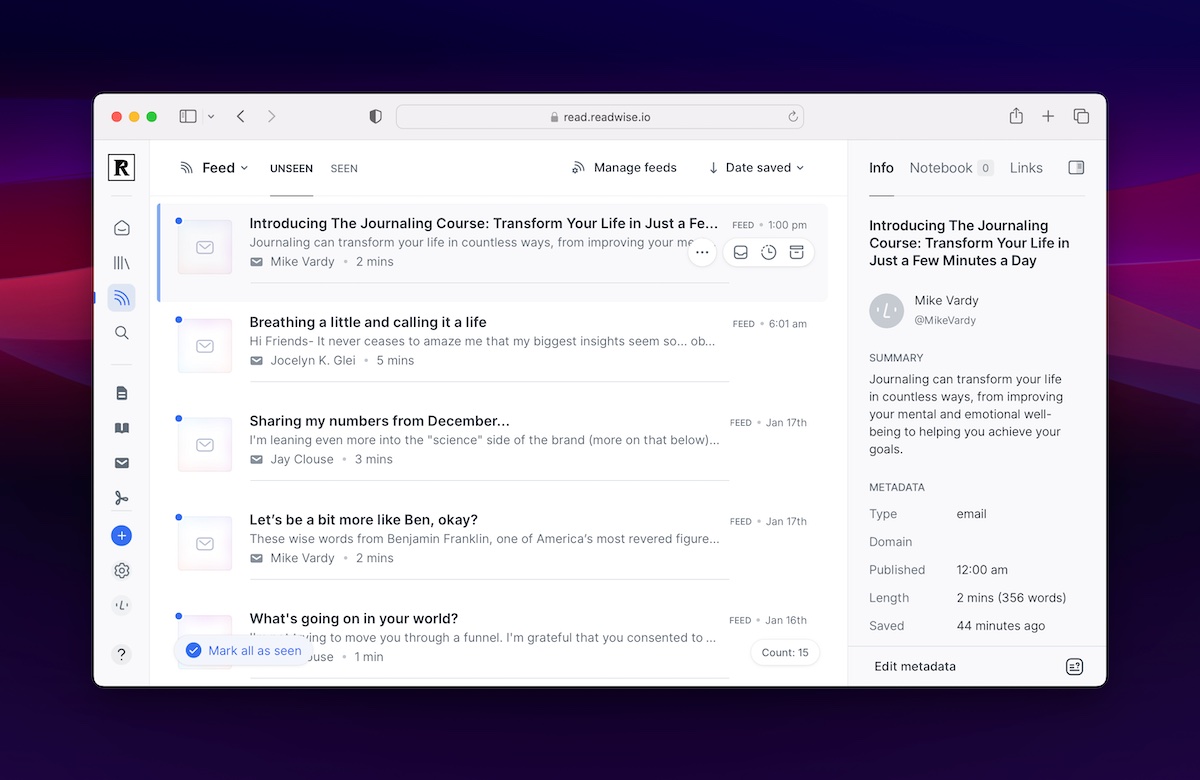Image resolution: width=1200 pixels, height=780 pixels.
Task: Click the Published value "12:00 am"
Action: point(982,570)
